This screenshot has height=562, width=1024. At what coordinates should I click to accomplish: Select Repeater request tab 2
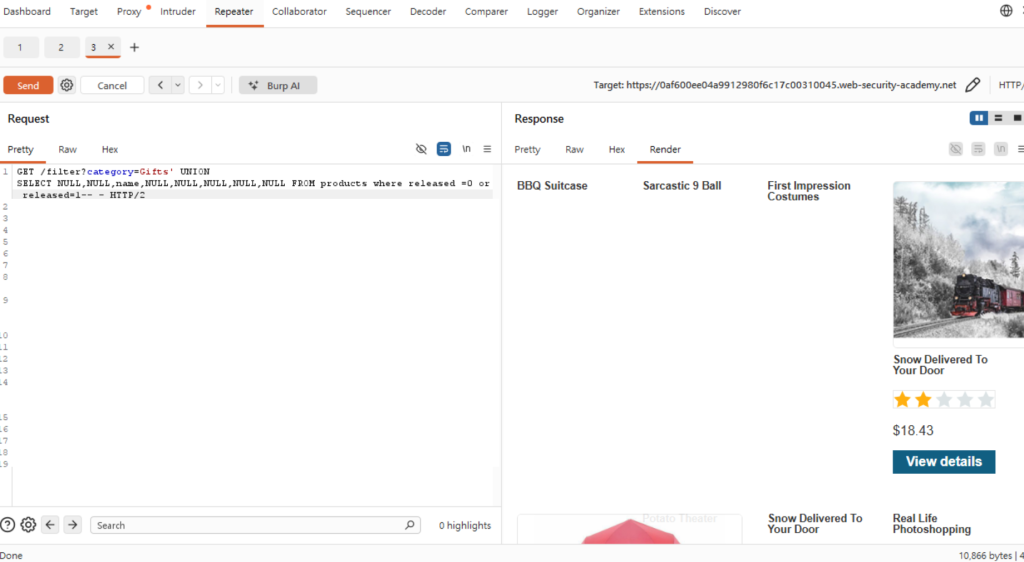pyautogui.click(x=61, y=47)
